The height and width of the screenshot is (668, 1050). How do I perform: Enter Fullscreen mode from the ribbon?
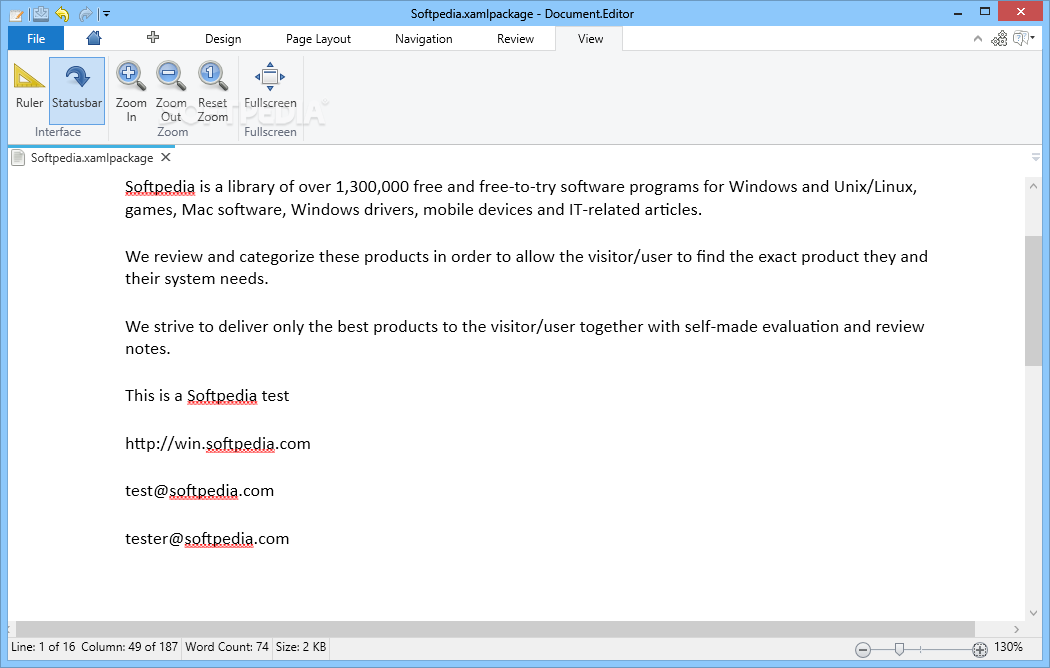[270, 87]
